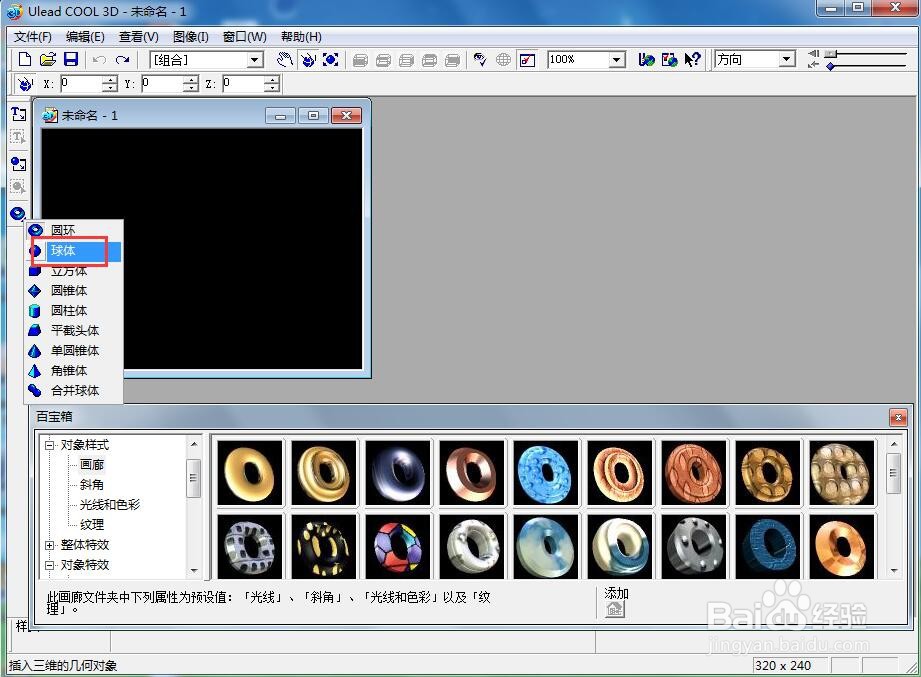Pick the plain gold torus thumbnail
Image resolution: width=921 pixels, height=677 pixels.
coord(250,473)
